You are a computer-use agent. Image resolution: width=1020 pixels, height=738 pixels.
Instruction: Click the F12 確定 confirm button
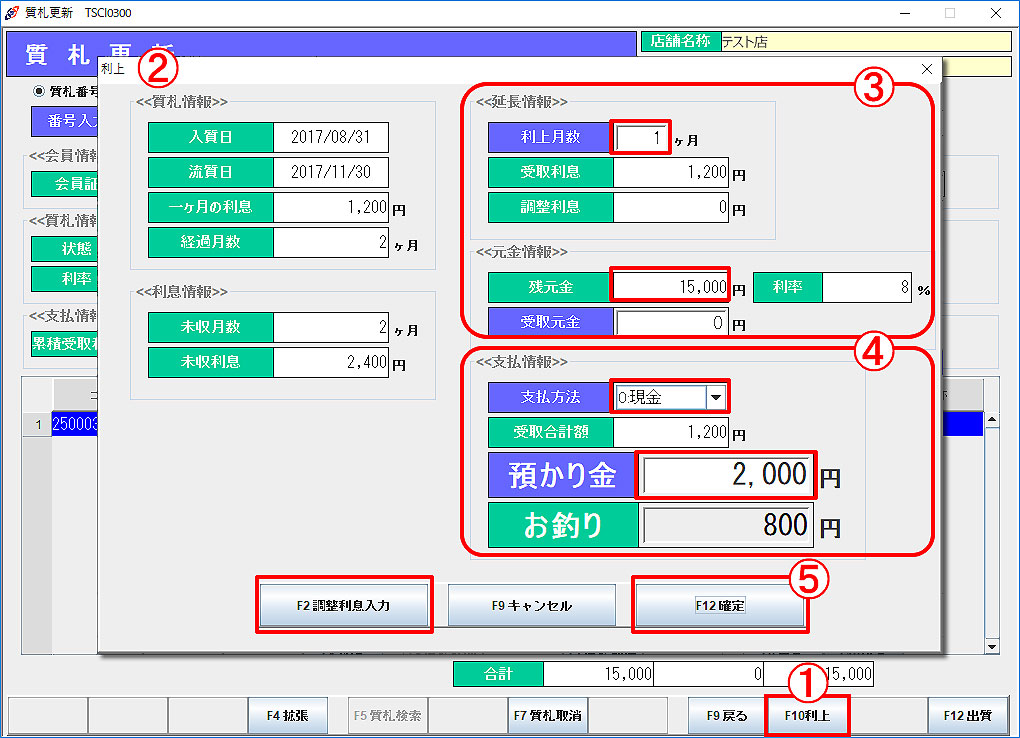pyautogui.click(x=720, y=606)
